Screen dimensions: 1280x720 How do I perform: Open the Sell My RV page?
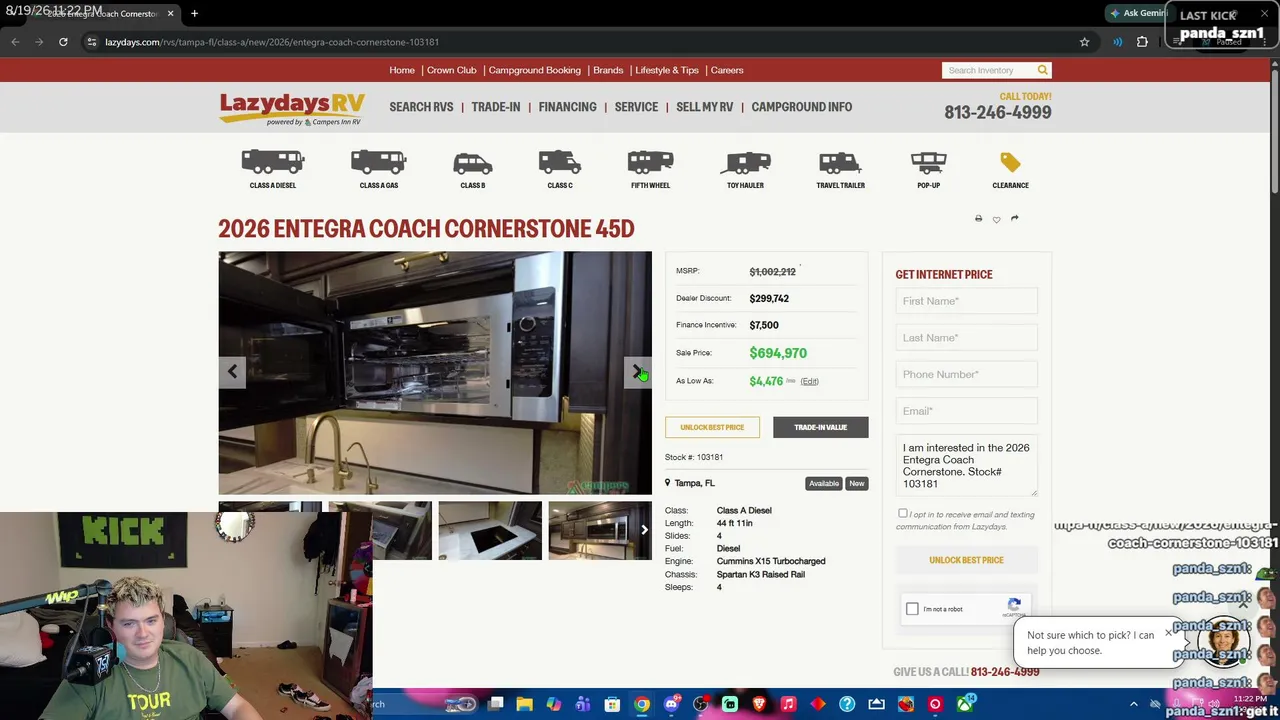pos(705,107)
